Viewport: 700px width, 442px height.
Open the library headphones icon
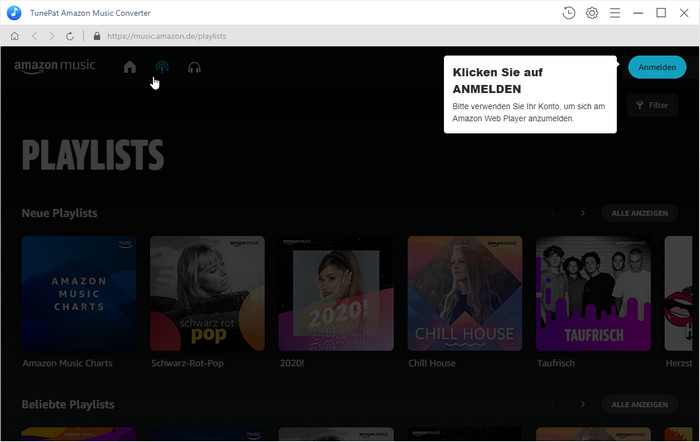tap(194, 67)
